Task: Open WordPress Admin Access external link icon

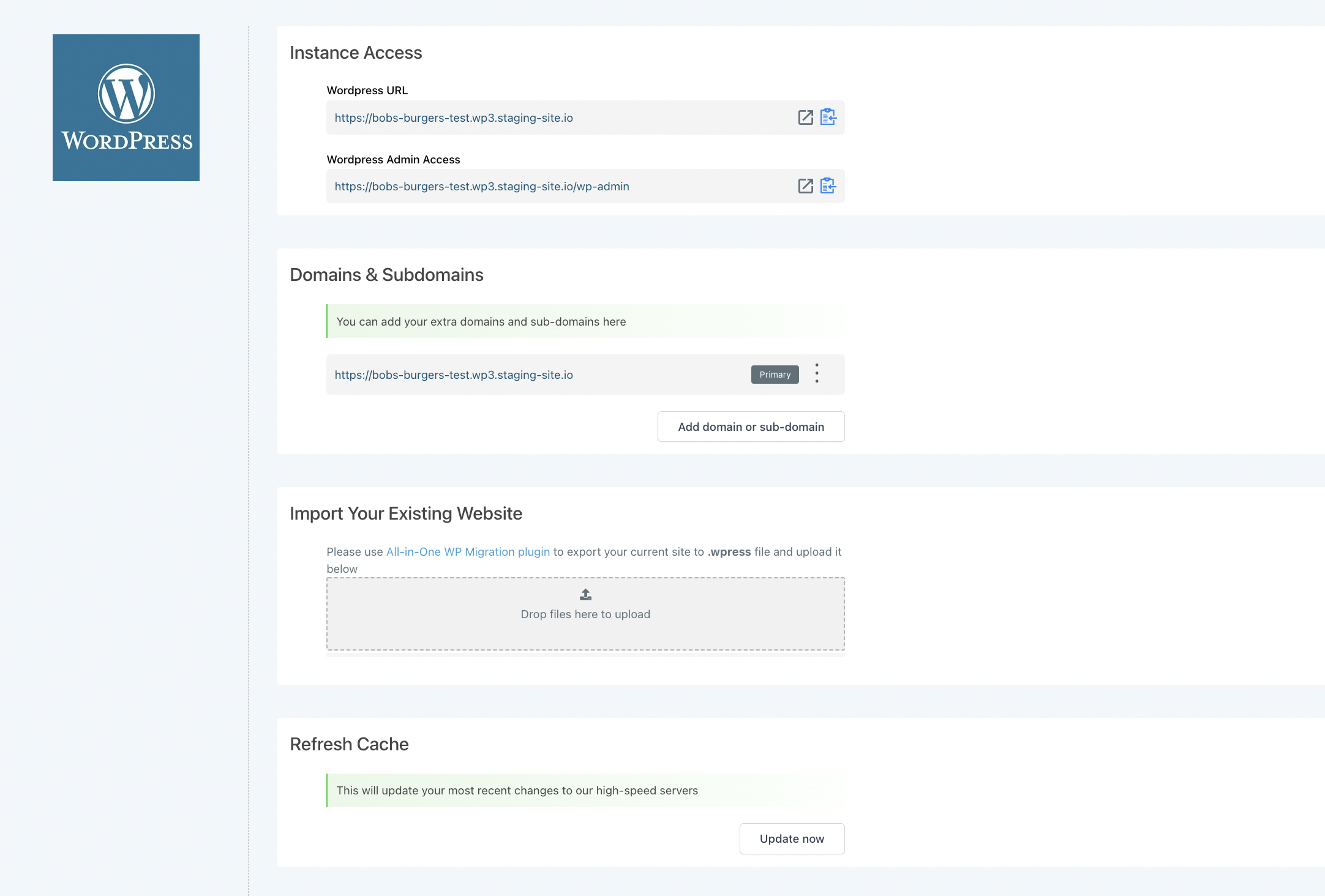Action: click(x=805, y=186)
